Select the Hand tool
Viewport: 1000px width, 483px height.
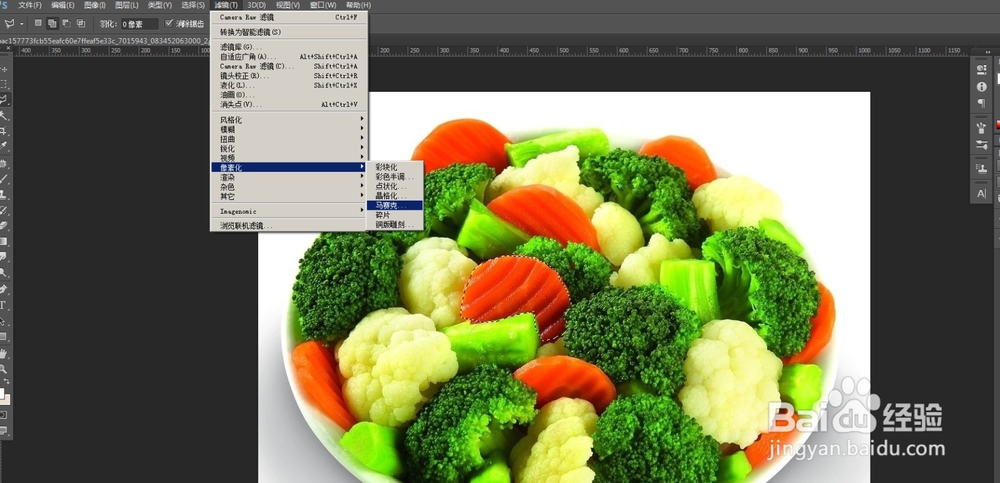[4, 353]
